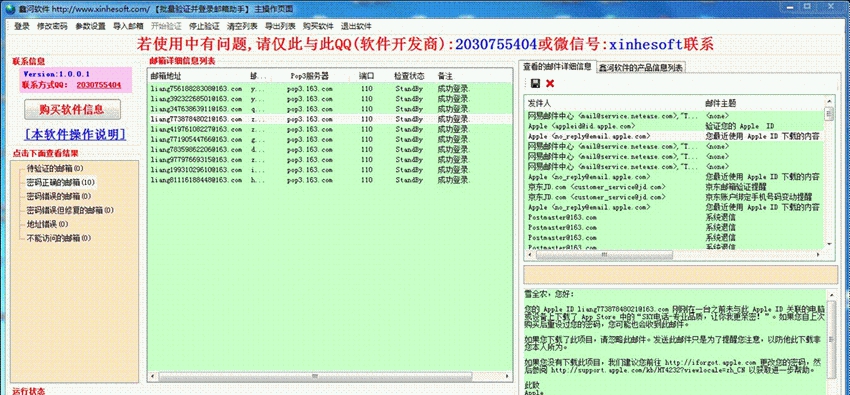Image resolution: width=850 pixels, height=395 pixels.
Task: Select mailbox liang771905447660163.com row
Action: [330, 139]
